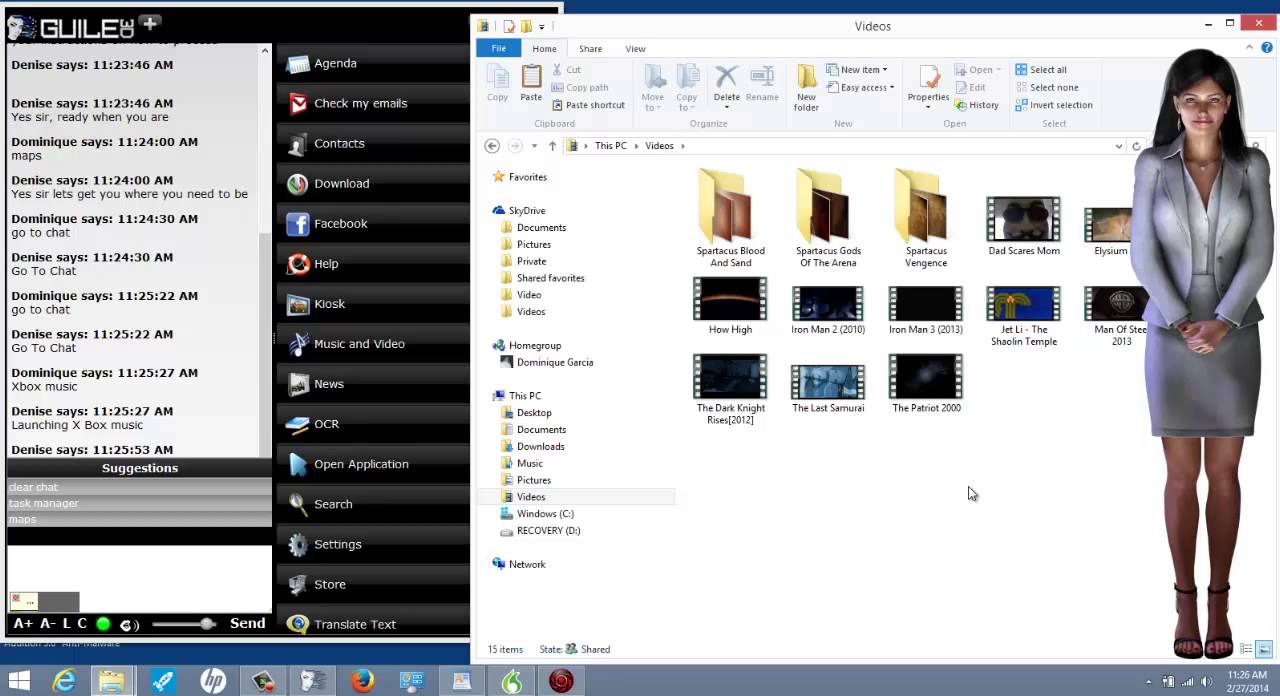Expand the Properties dropdown arrow
The width and height of the screenshot is (1280, 696).
click(928, 106)
